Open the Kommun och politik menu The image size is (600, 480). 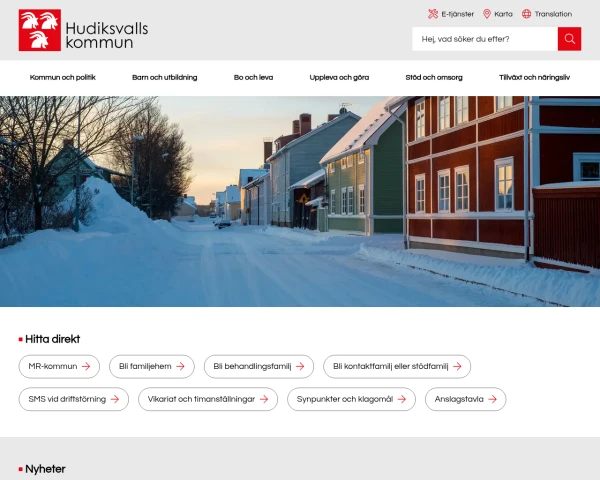click(63, 77)
